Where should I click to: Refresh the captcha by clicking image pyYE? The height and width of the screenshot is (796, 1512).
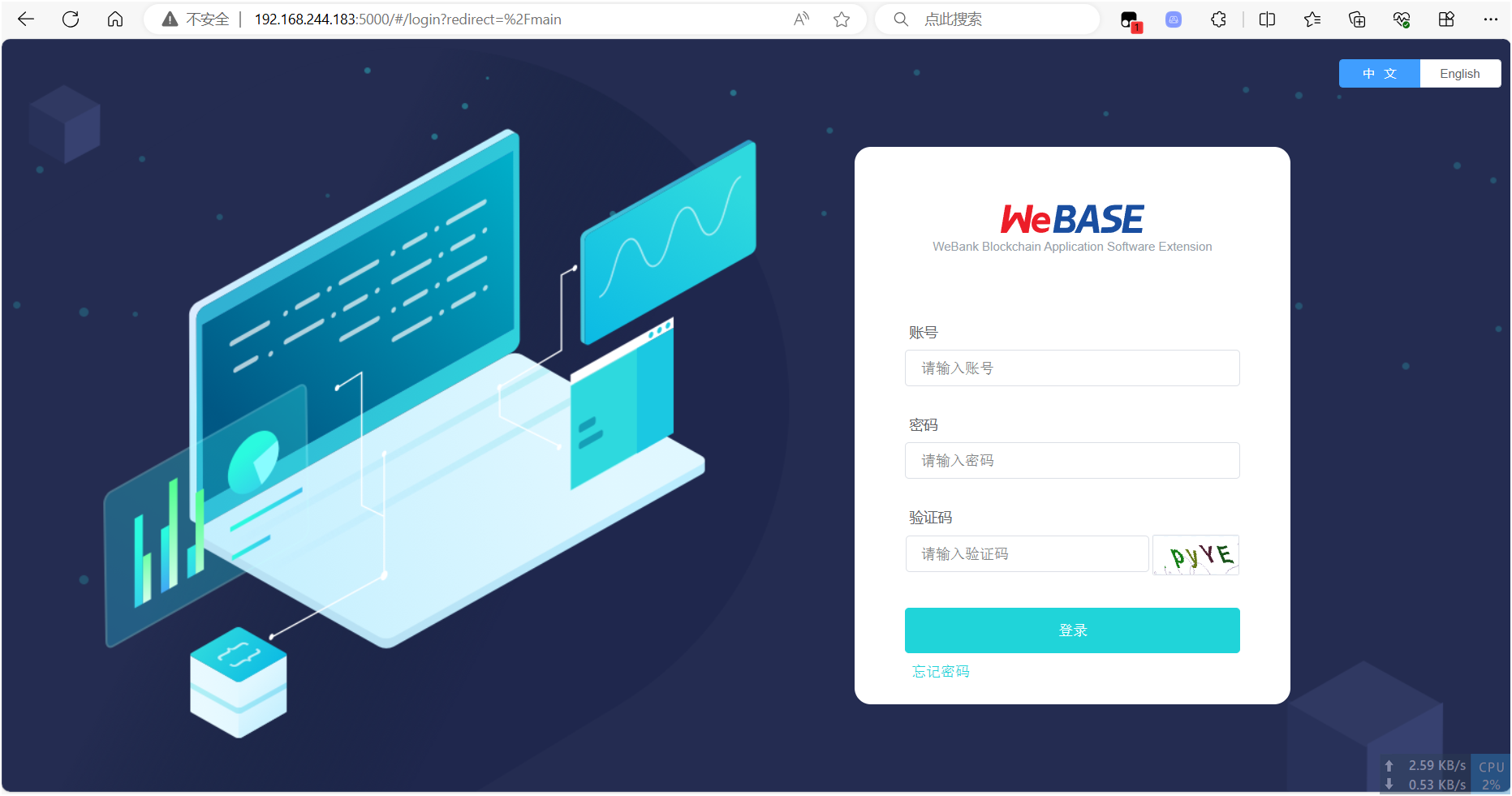[x=1195, y=554]
